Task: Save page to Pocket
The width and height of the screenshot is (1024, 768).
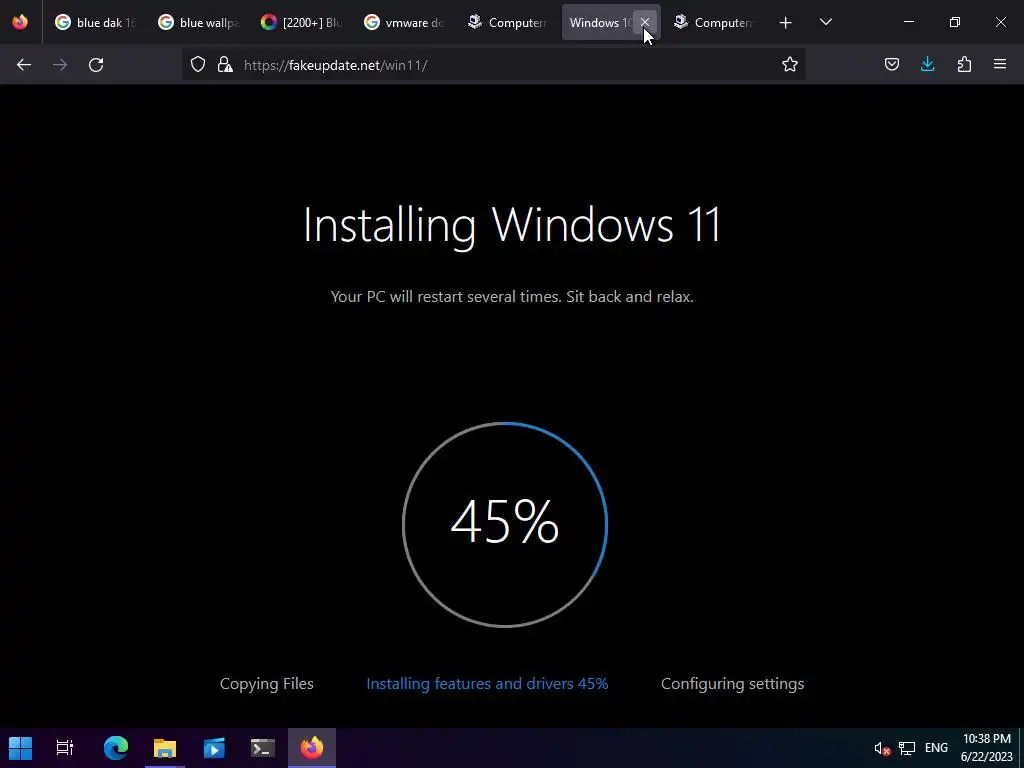Action: pos(891,64)
